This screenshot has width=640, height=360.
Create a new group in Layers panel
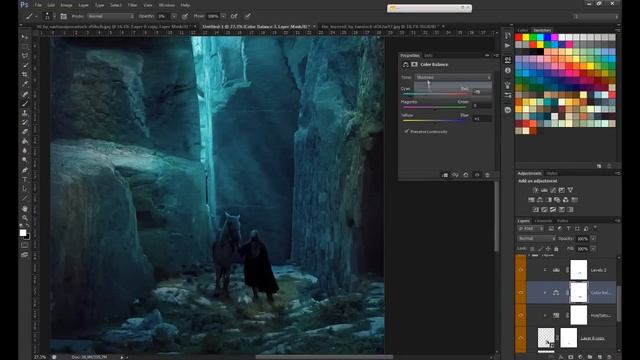click(590, 357)
